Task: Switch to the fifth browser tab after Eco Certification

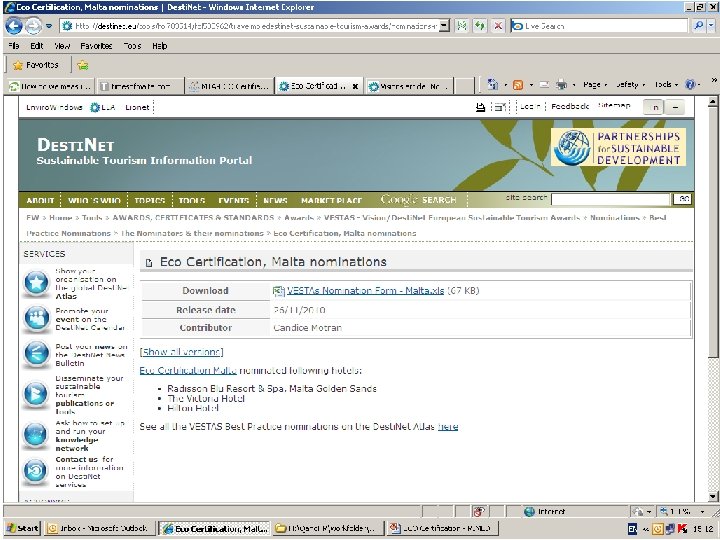Action: 410,86
